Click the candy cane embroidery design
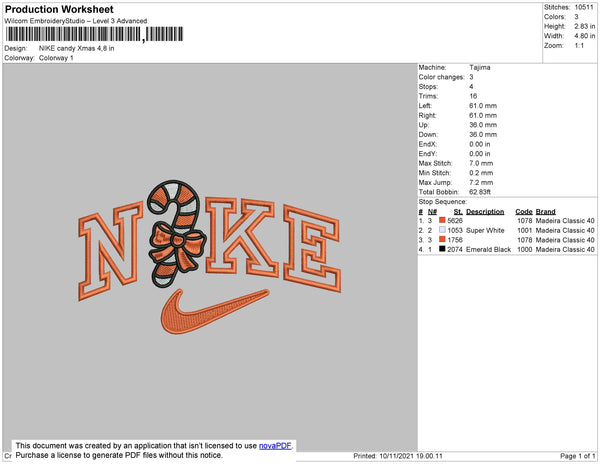Viewport: 600px width, 464px height. coord(176,234)
